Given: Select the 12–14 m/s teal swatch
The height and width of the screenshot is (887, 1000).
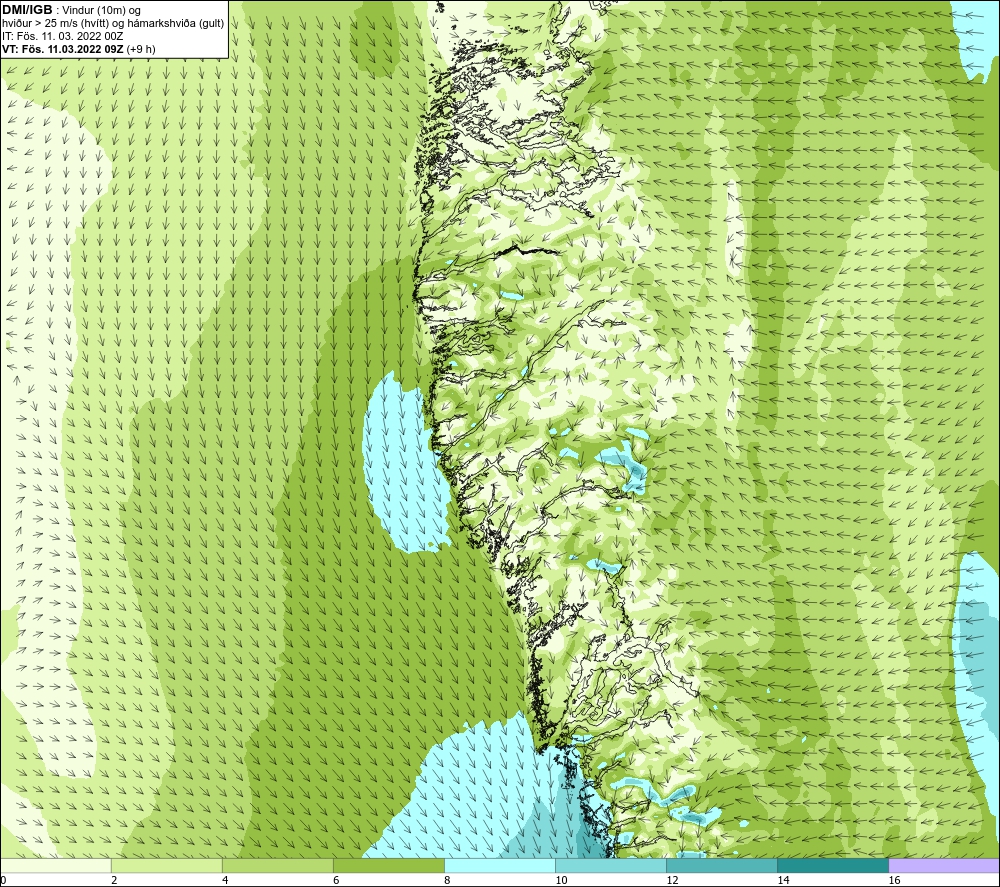Looking at the screenshot, I should 722,865.
